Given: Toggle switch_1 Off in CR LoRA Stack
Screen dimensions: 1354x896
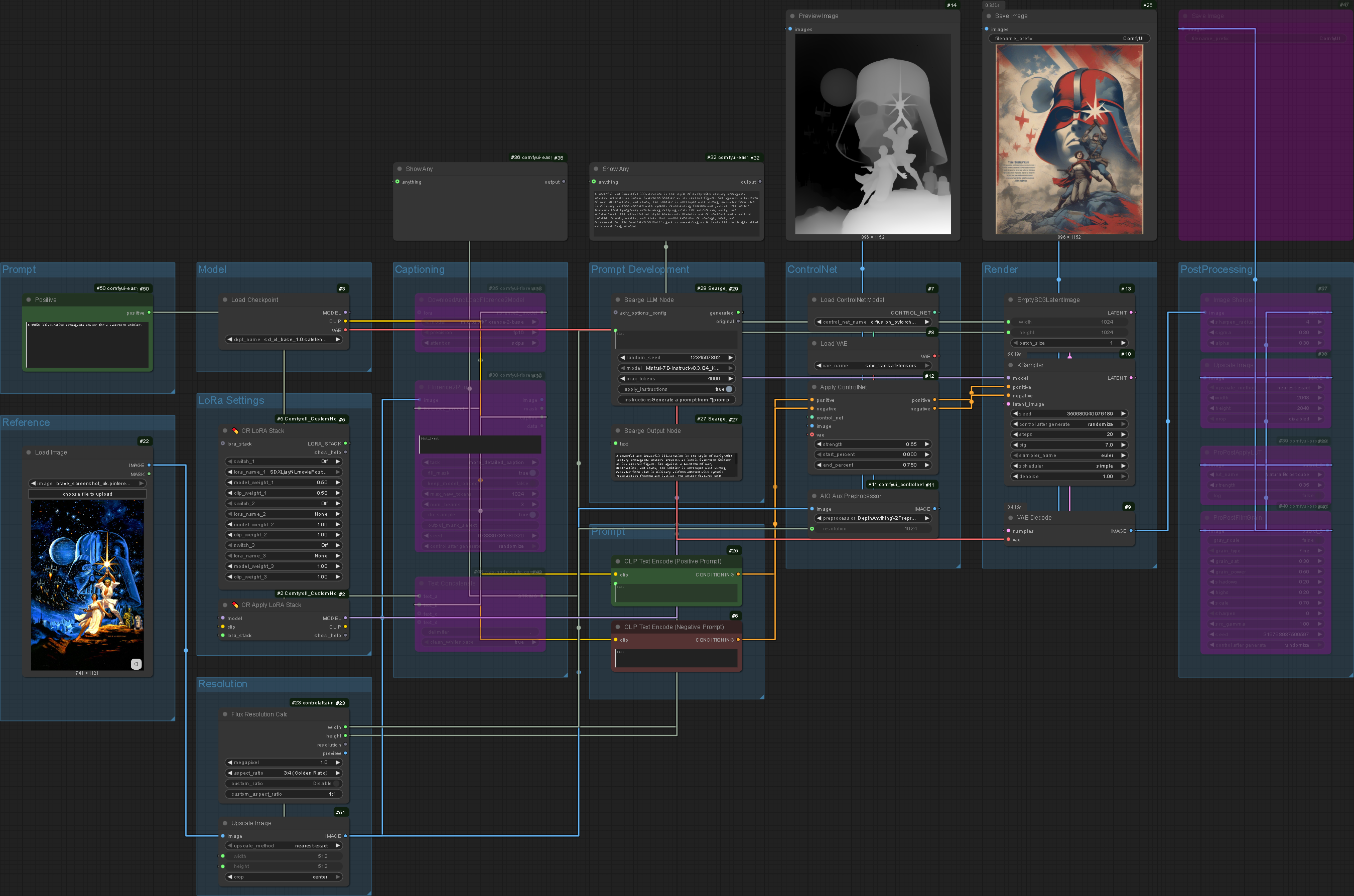Looking at the screenshot, I should pos(284,461).
